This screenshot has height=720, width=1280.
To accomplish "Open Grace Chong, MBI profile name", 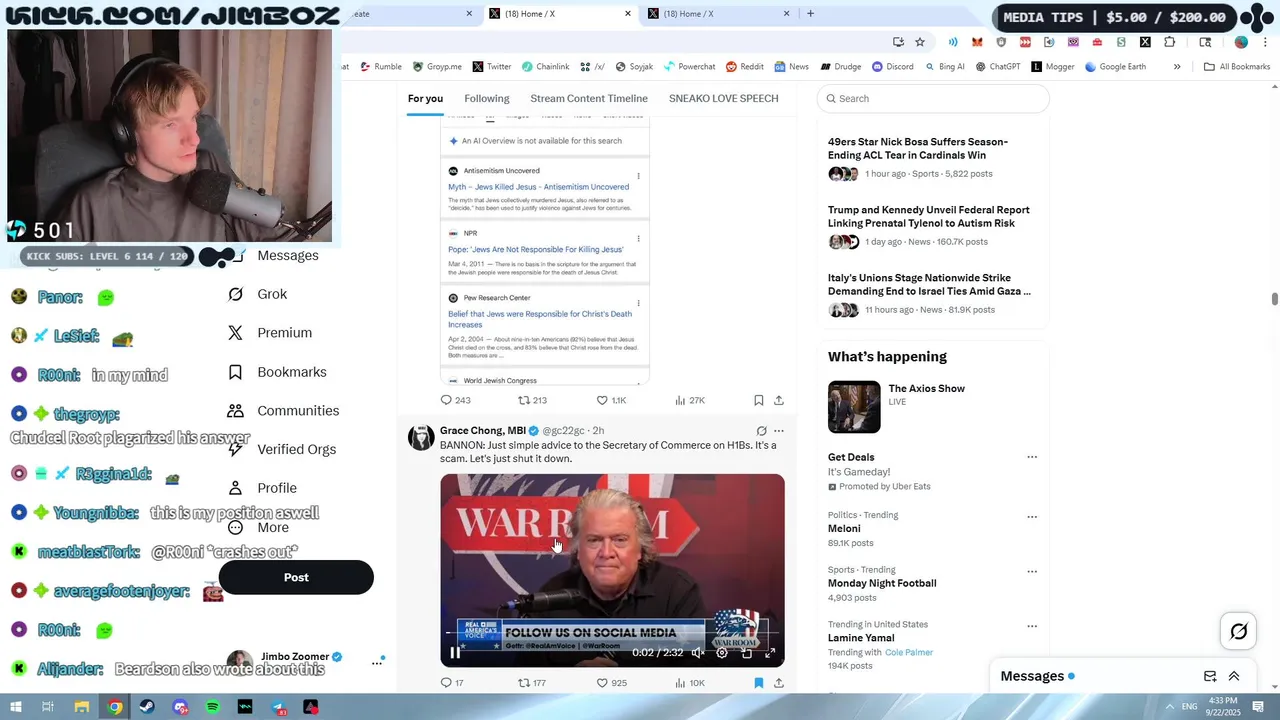I will 482,431.
